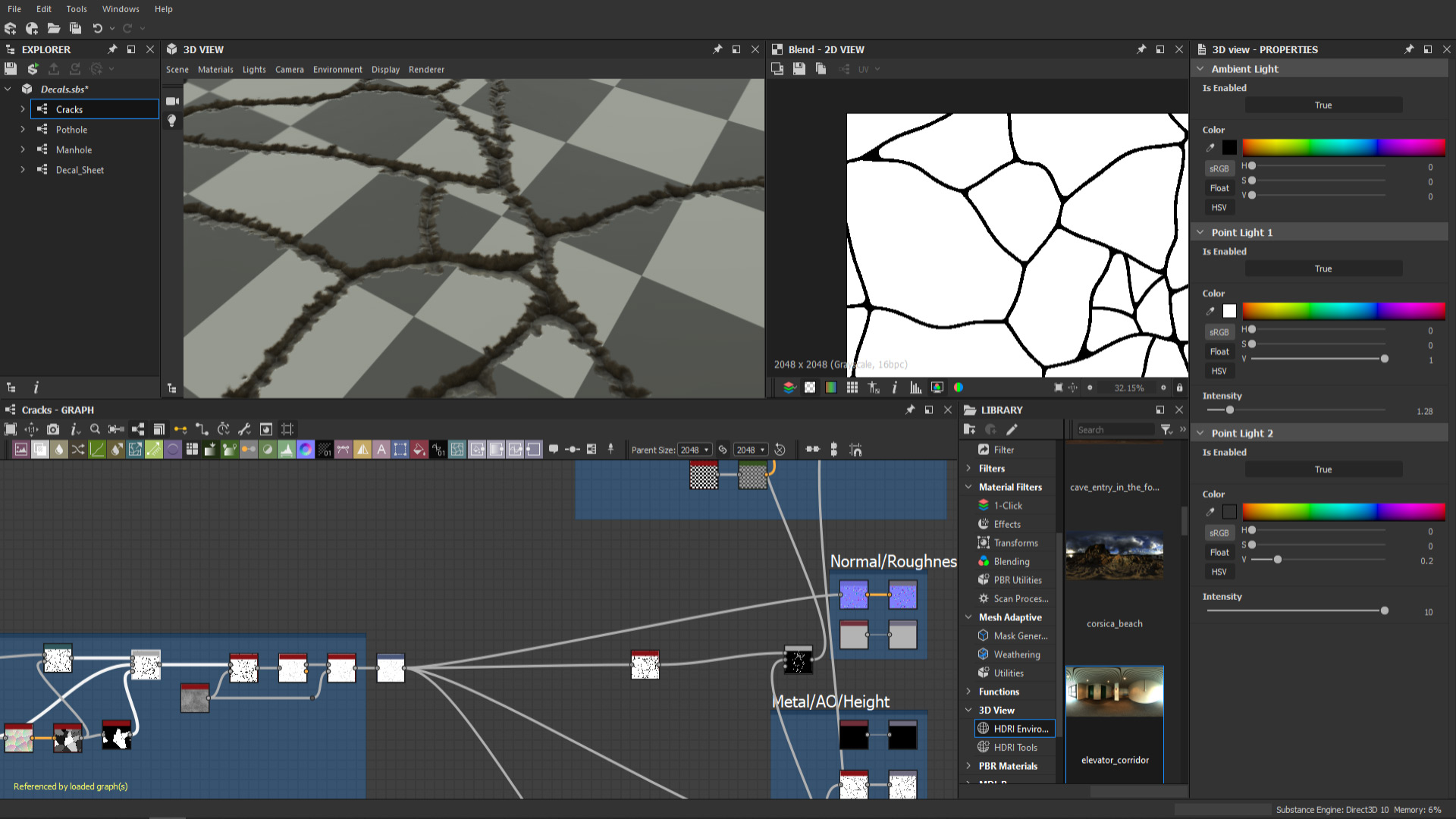The height and width of the screenshot is (819, 1456).
Task: Pin the Explorer panel
Action: pos(112,49)
